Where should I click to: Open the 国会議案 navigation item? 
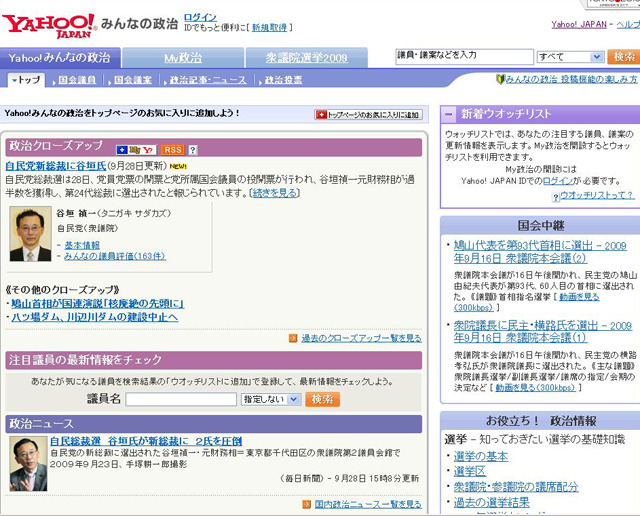pos(133,80)
